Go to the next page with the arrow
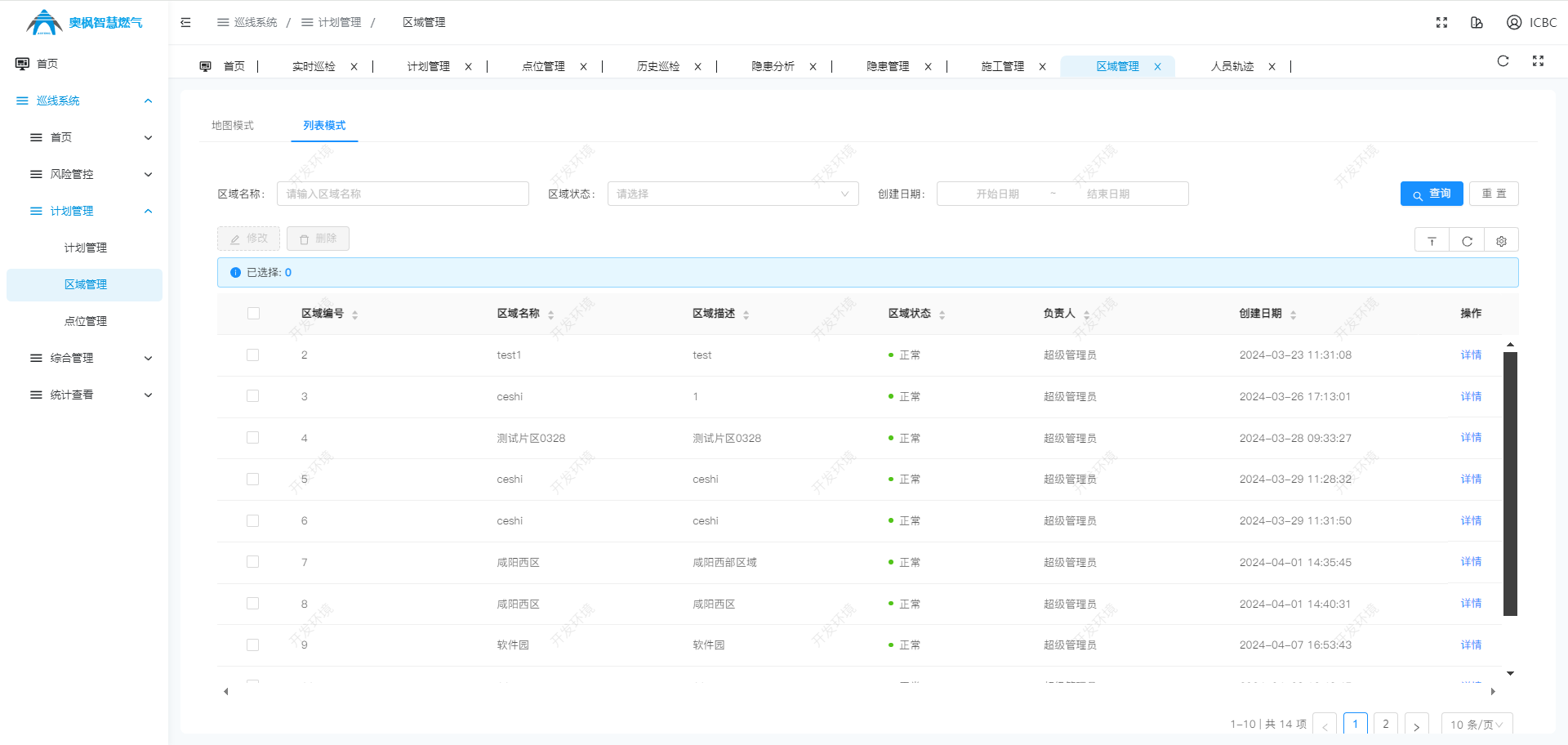The image size is (1568, 745). (x=1417, y=725)
